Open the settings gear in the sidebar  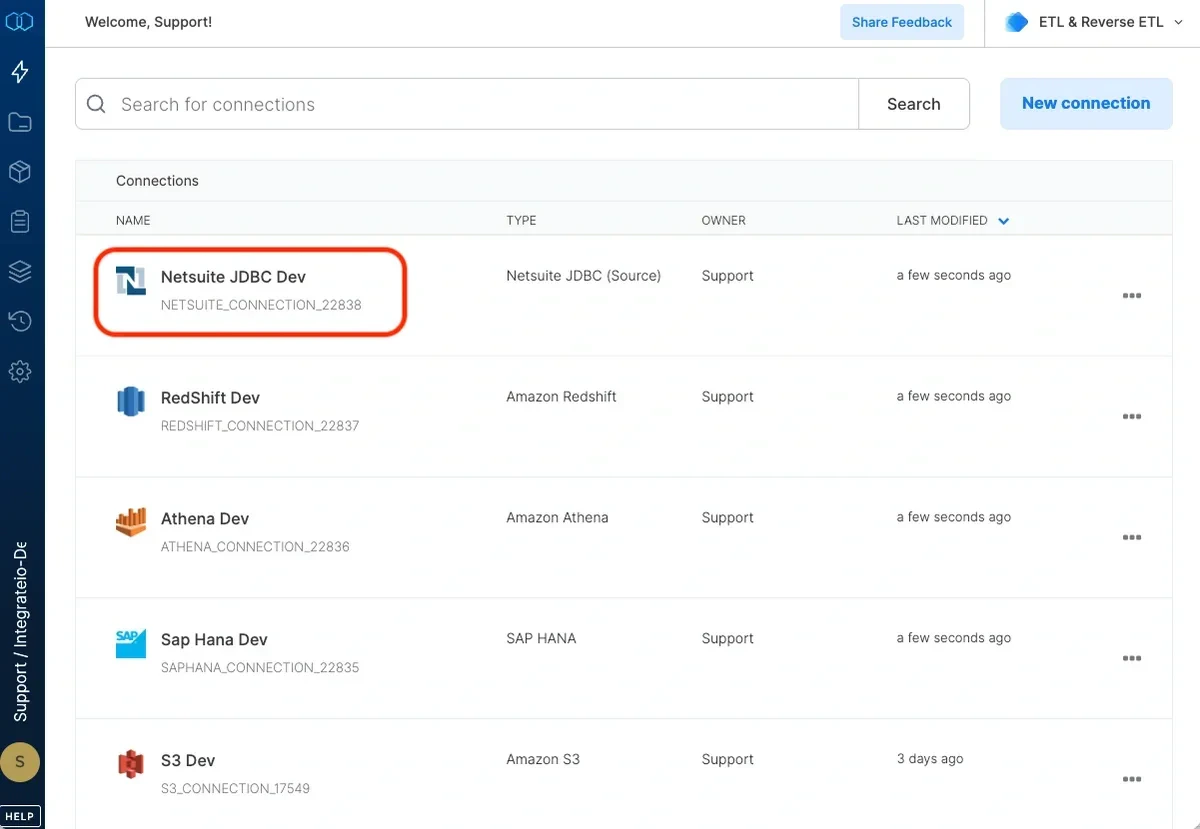(x=21, y=371)
